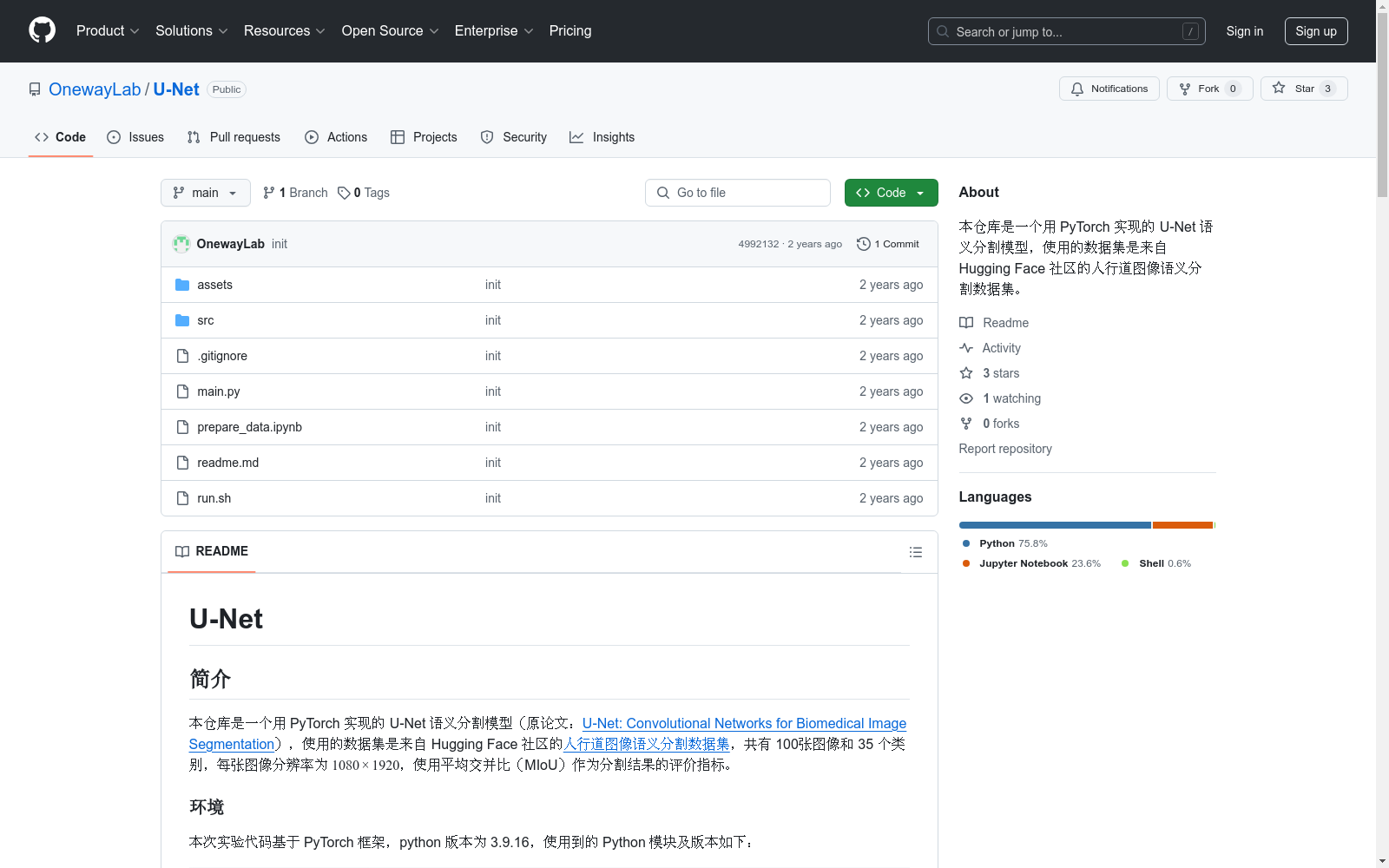
Task: Click the Report repository link
Action: pyautogui.click(x=1005, y=449)
